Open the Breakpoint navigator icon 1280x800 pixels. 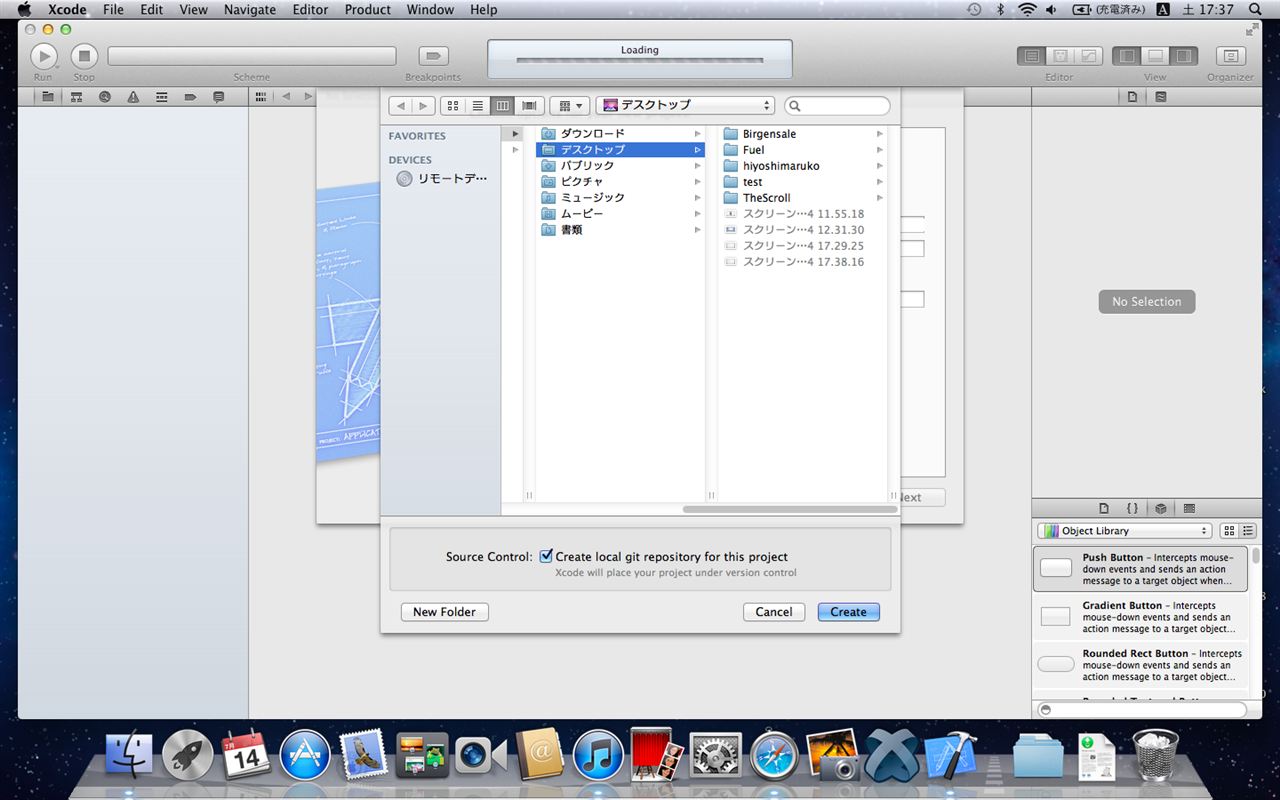pos(190,97)
